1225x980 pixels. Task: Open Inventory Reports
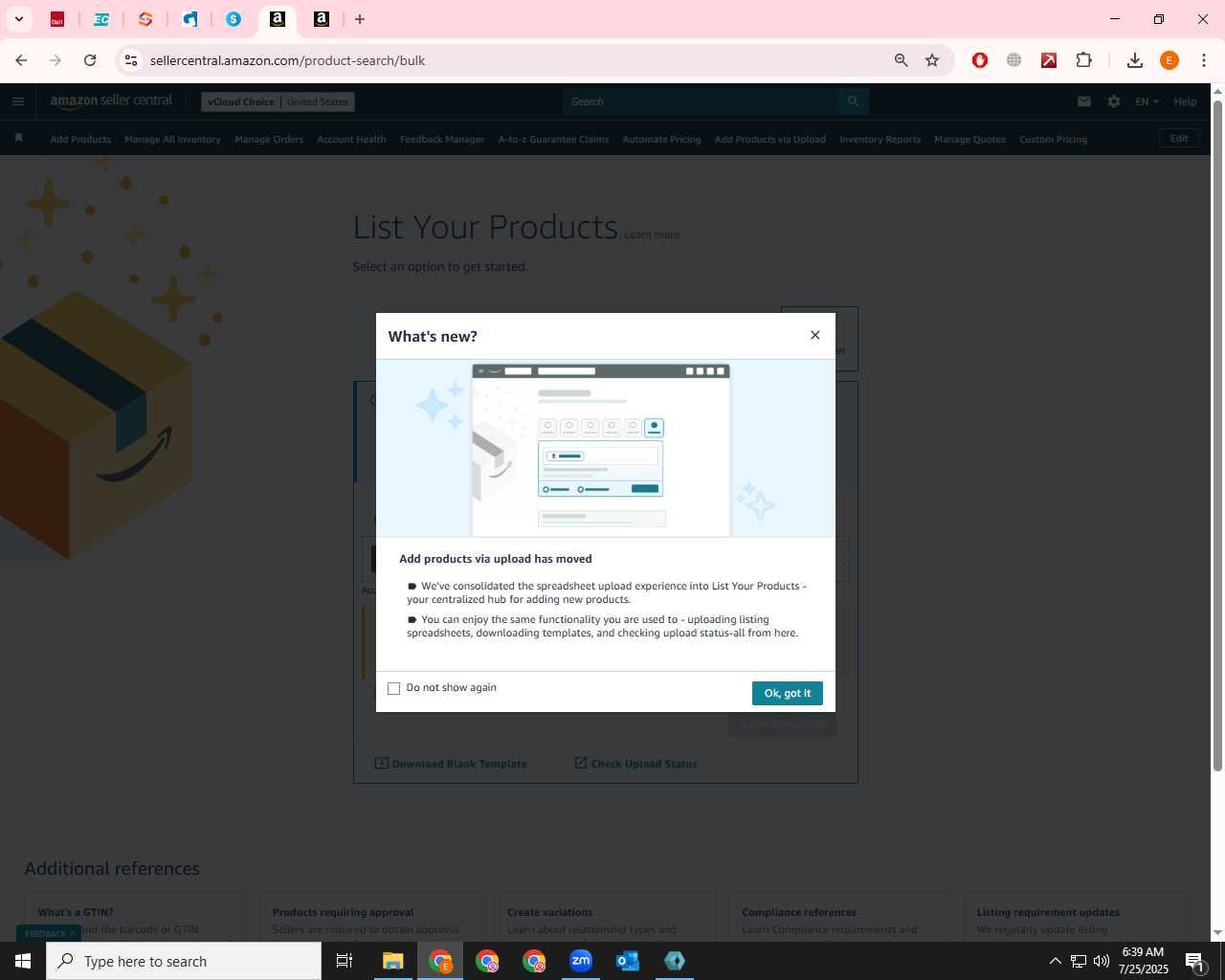pos(880,140)
